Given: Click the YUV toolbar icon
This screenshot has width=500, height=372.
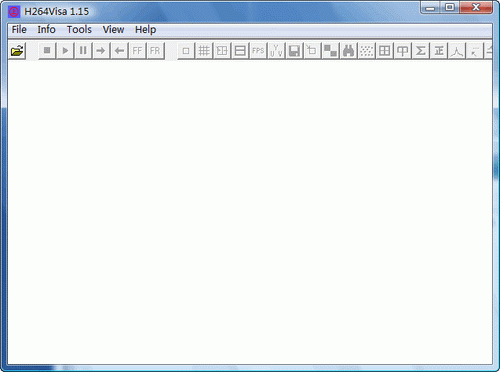Looking at the screenshot, I should point(276,51).
